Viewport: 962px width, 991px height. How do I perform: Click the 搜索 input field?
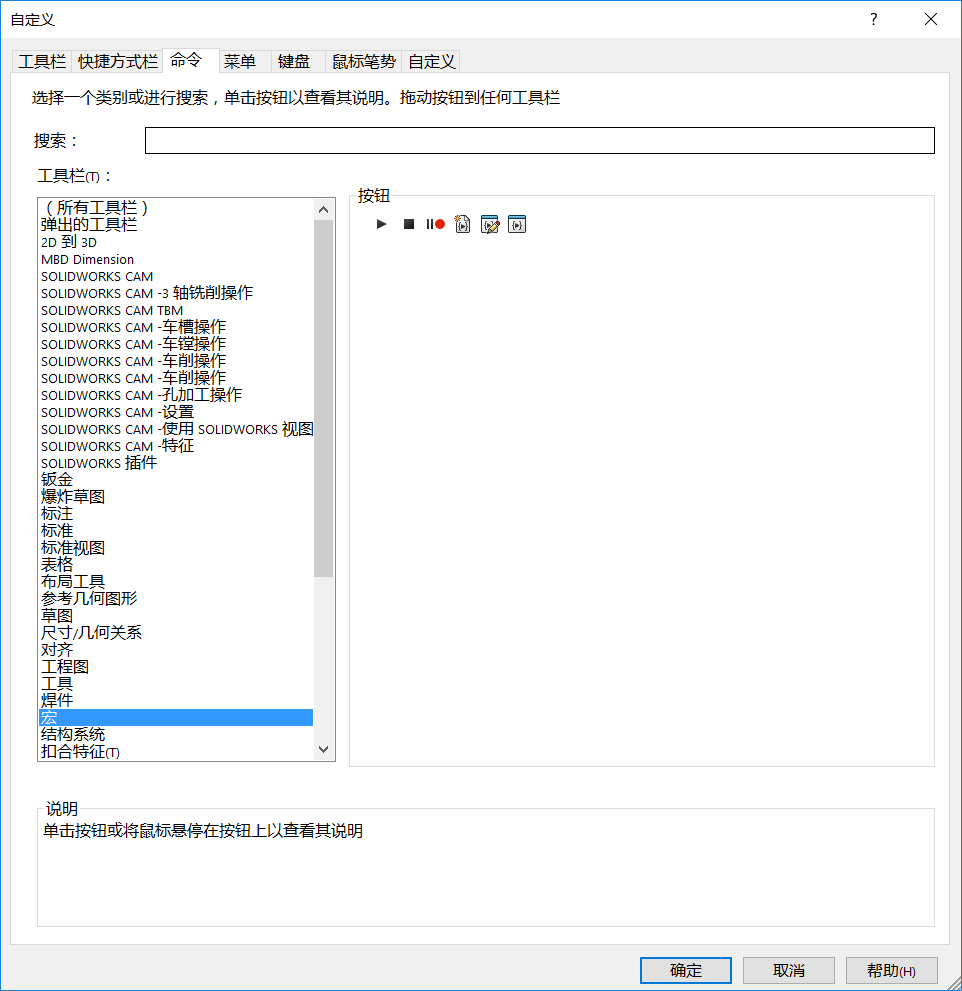539,141
